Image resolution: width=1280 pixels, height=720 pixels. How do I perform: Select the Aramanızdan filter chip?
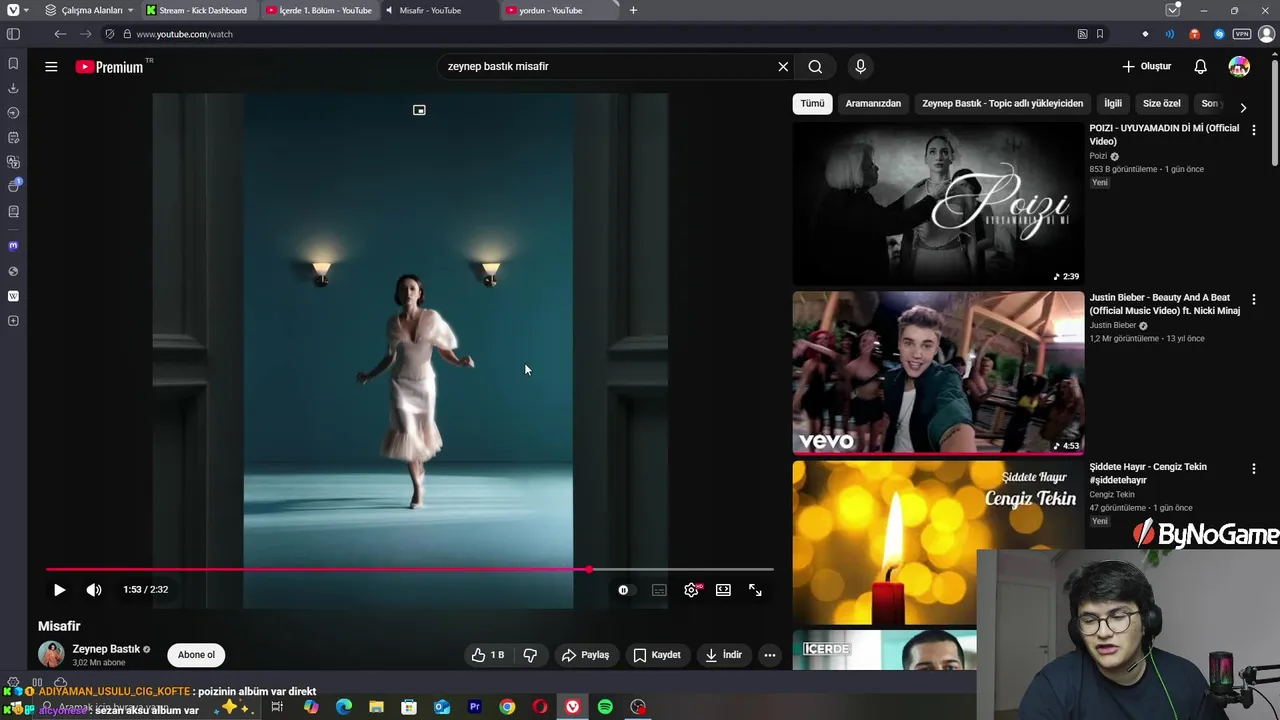[873, 103]
